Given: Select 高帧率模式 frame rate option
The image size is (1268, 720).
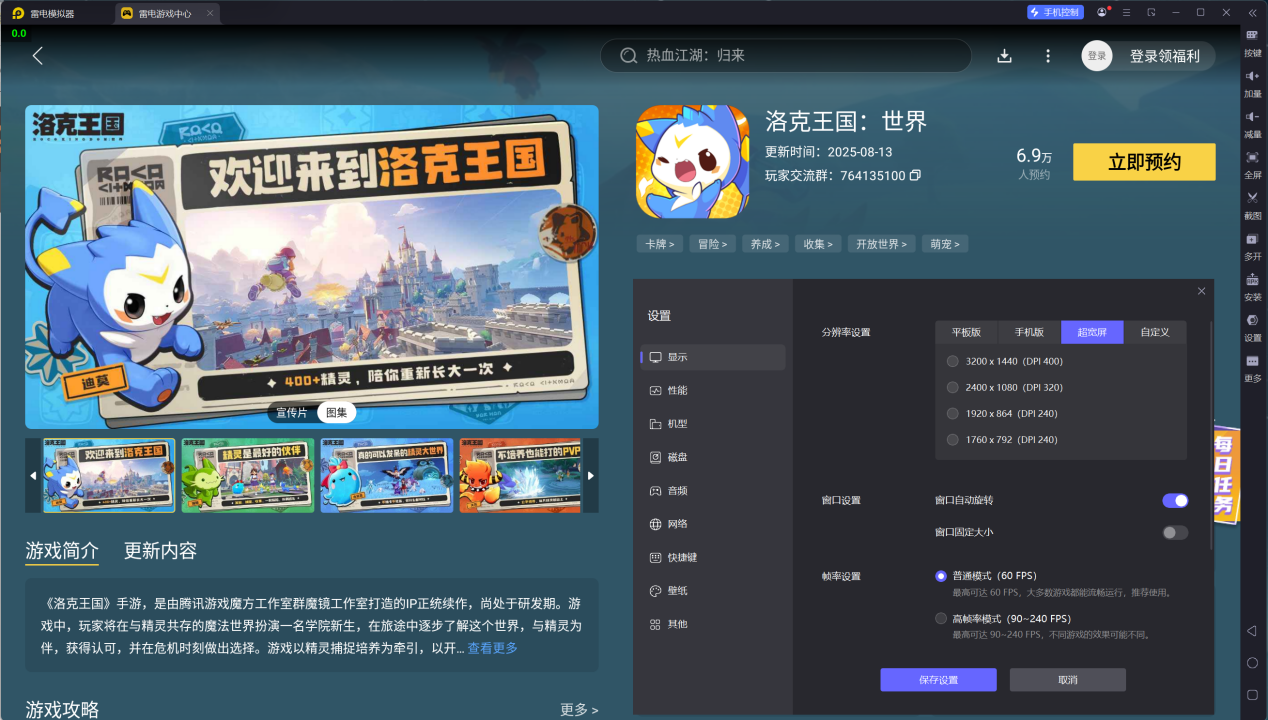Looking at the screenshot, I should click(x=940, y=618).
